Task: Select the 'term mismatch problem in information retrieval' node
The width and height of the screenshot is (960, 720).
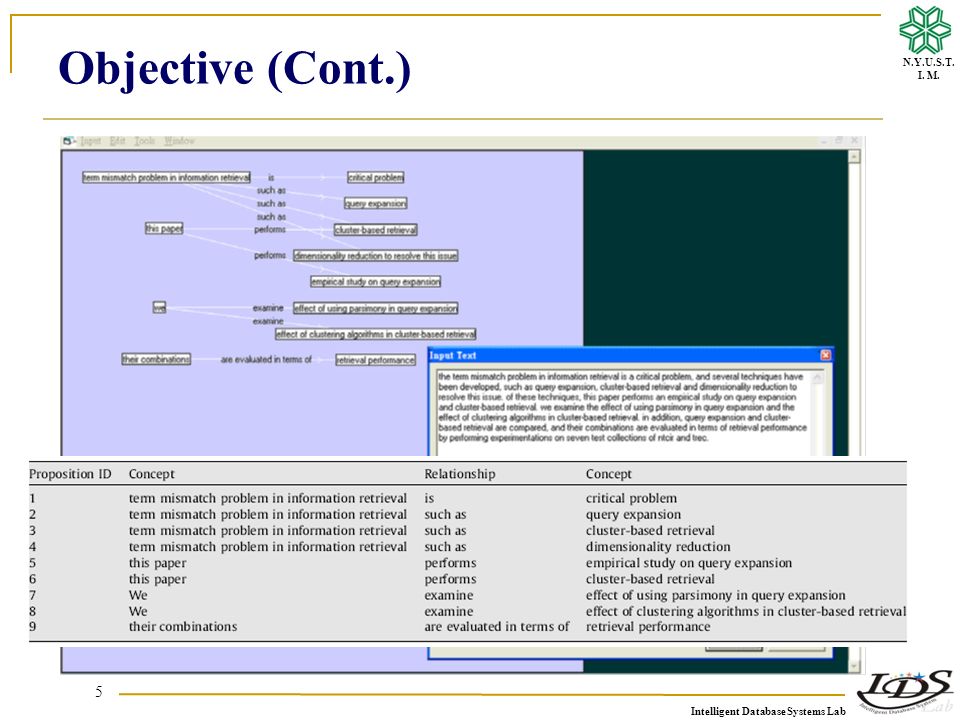Action: pos(167,178)
